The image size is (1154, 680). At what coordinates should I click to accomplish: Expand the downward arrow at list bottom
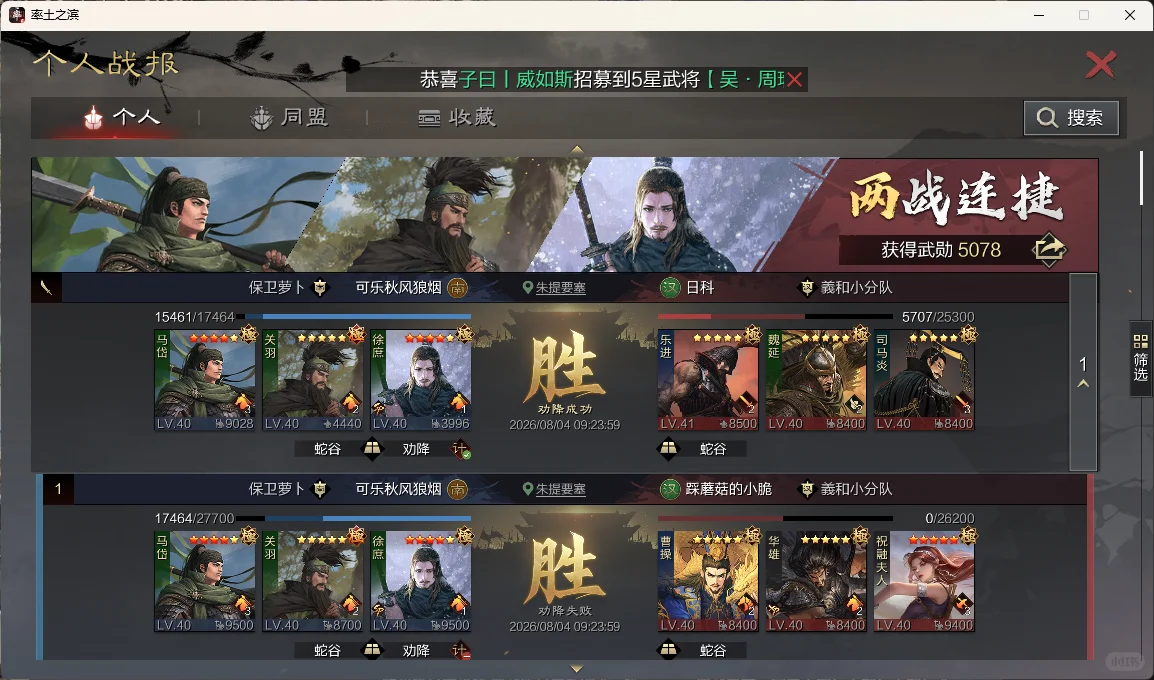577,668
